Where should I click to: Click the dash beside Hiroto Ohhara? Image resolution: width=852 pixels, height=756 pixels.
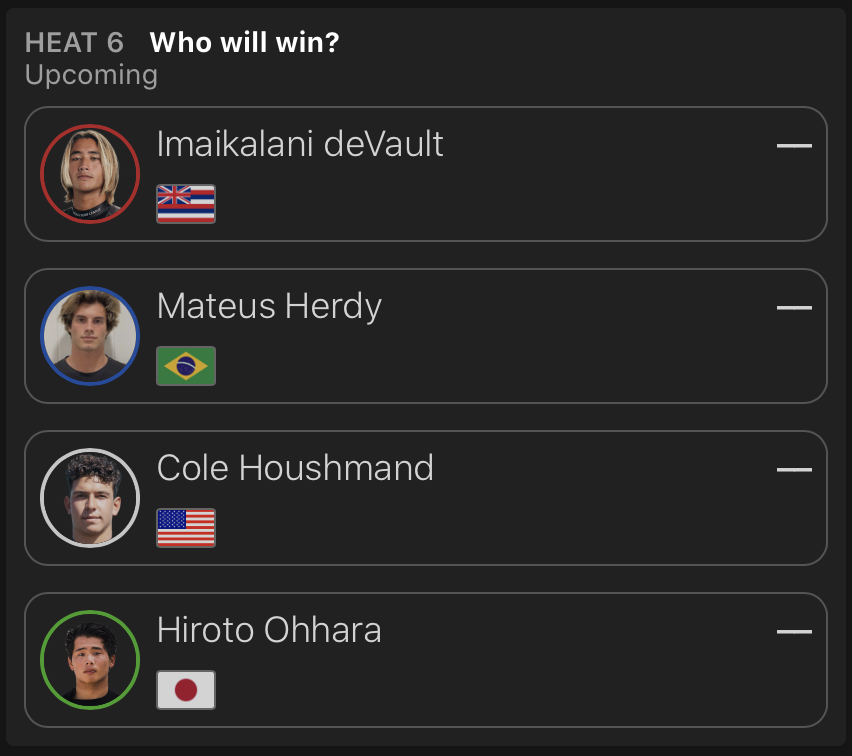tap(794, 631)
